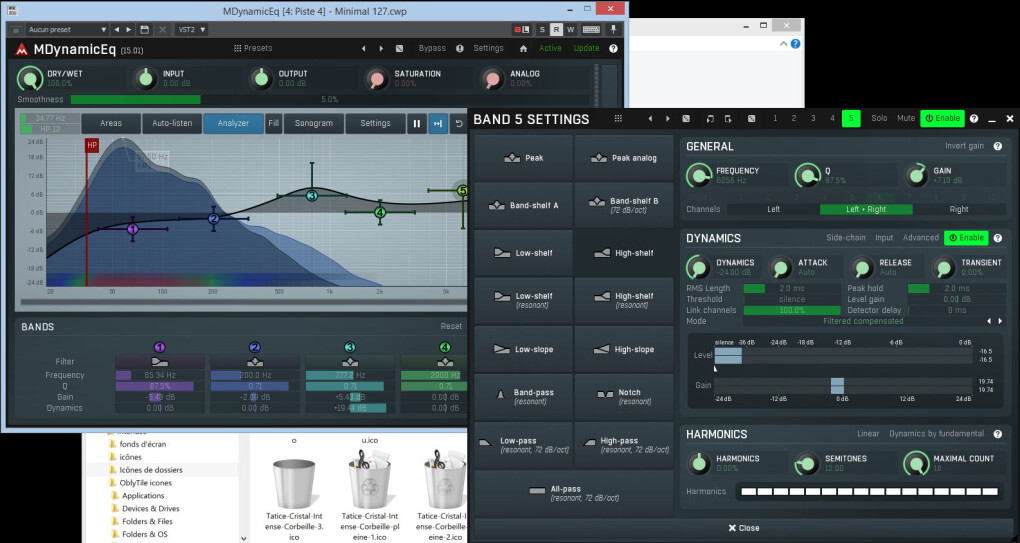Choose the Band-shelf B filter
The image size is (1020, 543).
tap(624, 205)
